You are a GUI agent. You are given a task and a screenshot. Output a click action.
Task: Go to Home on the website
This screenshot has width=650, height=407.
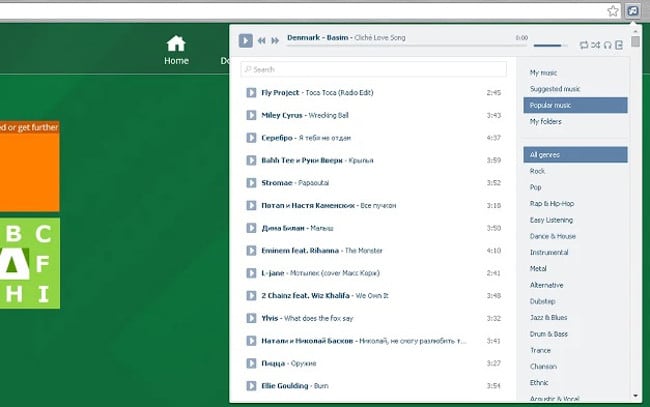[176, 49]
